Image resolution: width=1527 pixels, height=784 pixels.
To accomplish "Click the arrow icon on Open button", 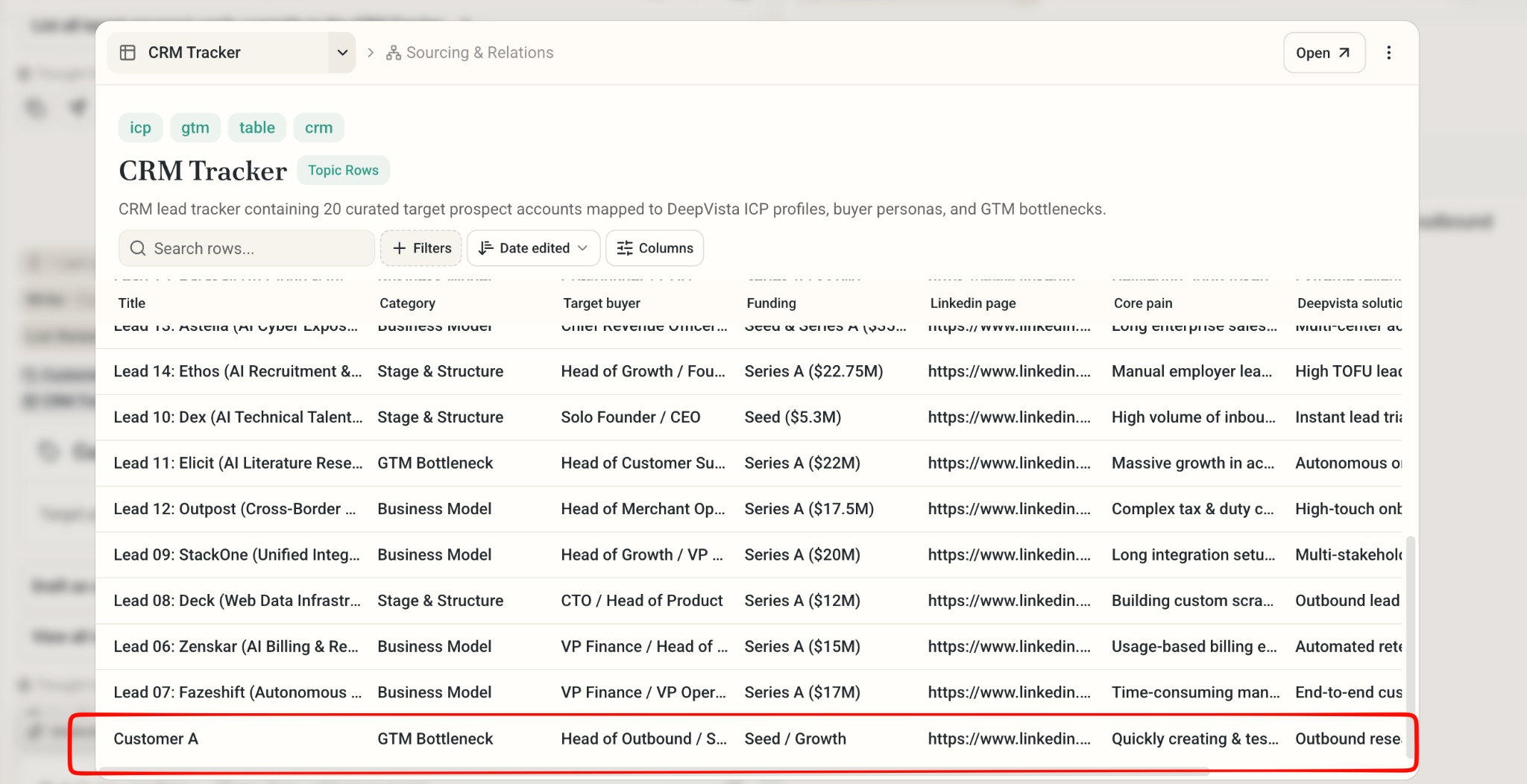I will pyautogui.click(x=1344, y=53).
